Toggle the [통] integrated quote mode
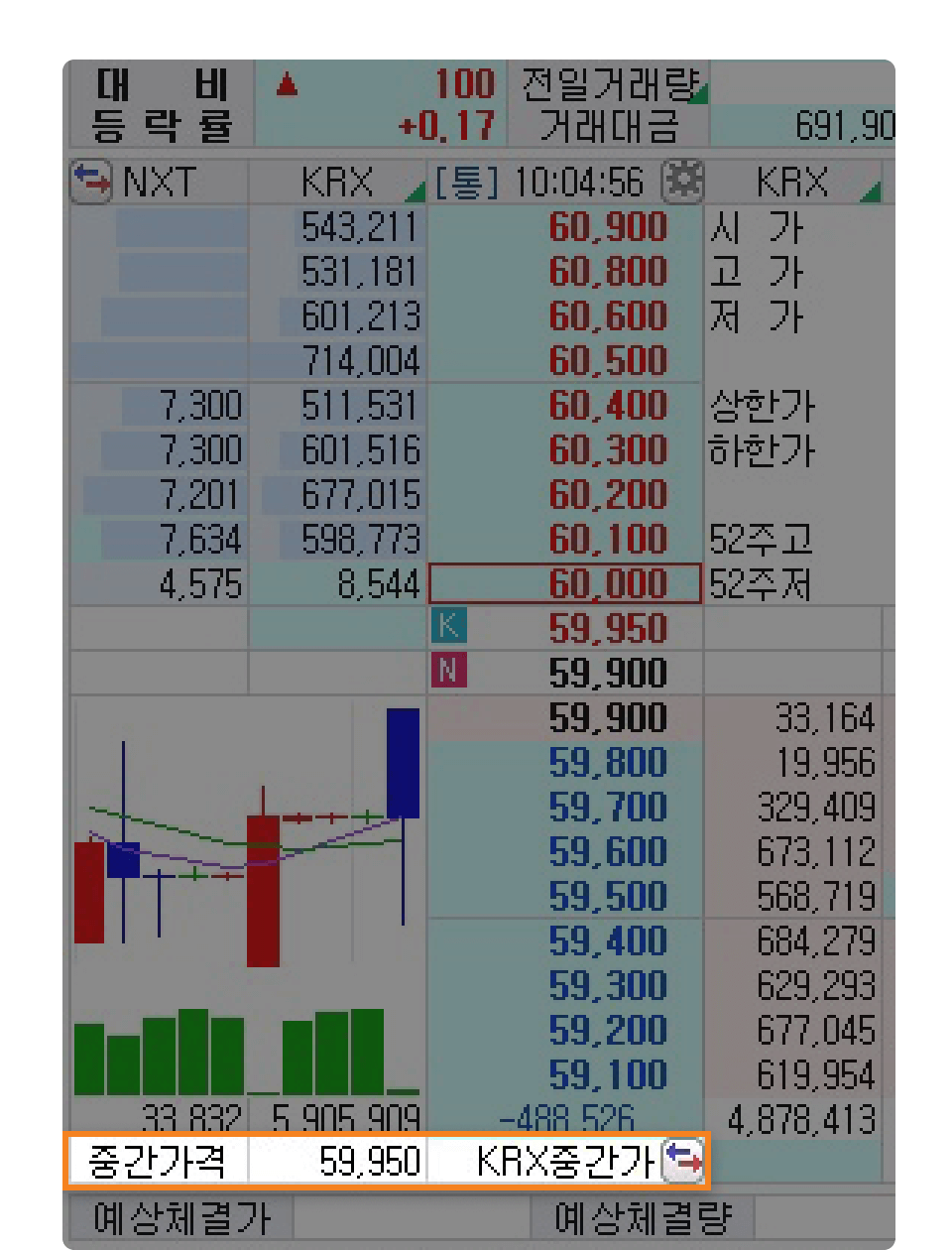 (466, 183)
